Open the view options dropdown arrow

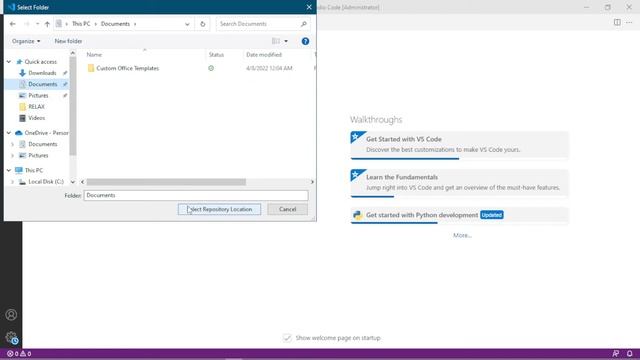[x=286, y=41]
